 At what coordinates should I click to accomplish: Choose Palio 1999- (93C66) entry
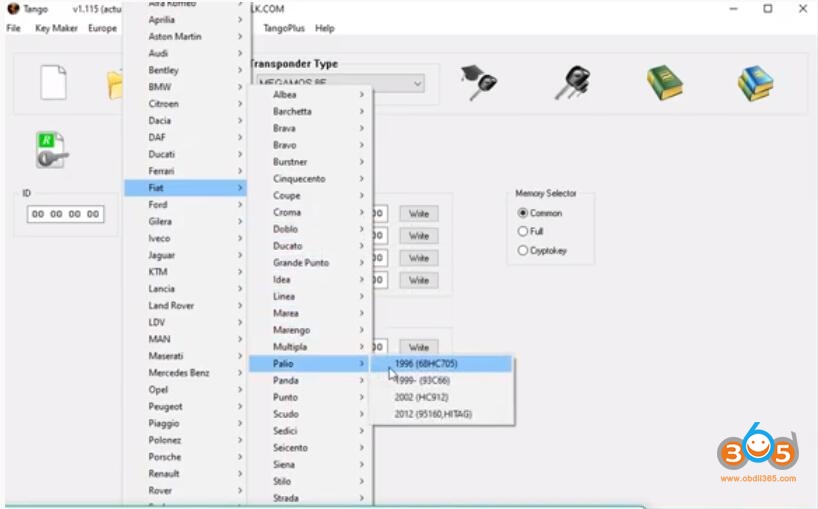tap(442, 380)
